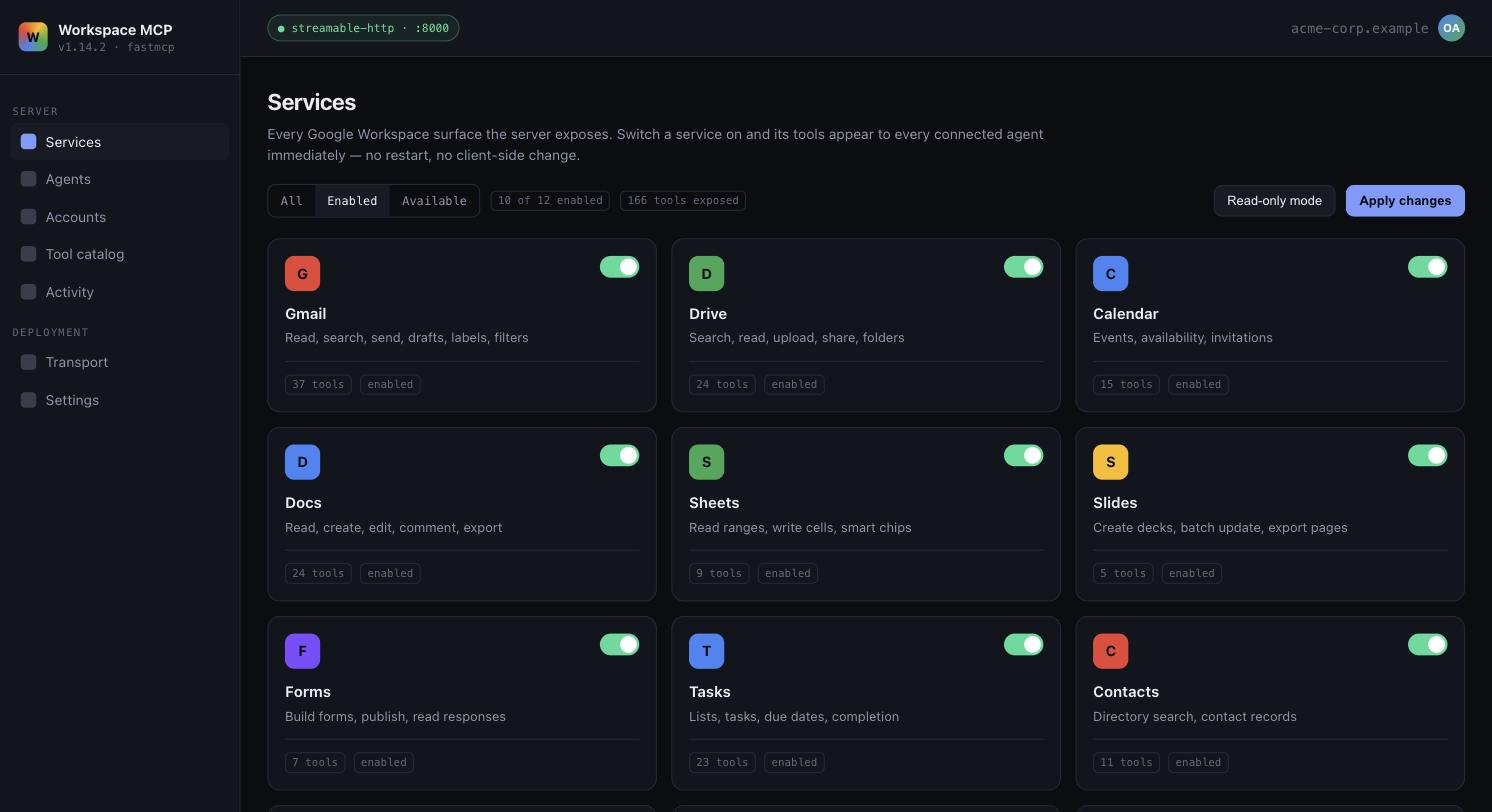Click the Drive 24 tools badge
Screen dimensions: 1492x812
click(722, 384)
